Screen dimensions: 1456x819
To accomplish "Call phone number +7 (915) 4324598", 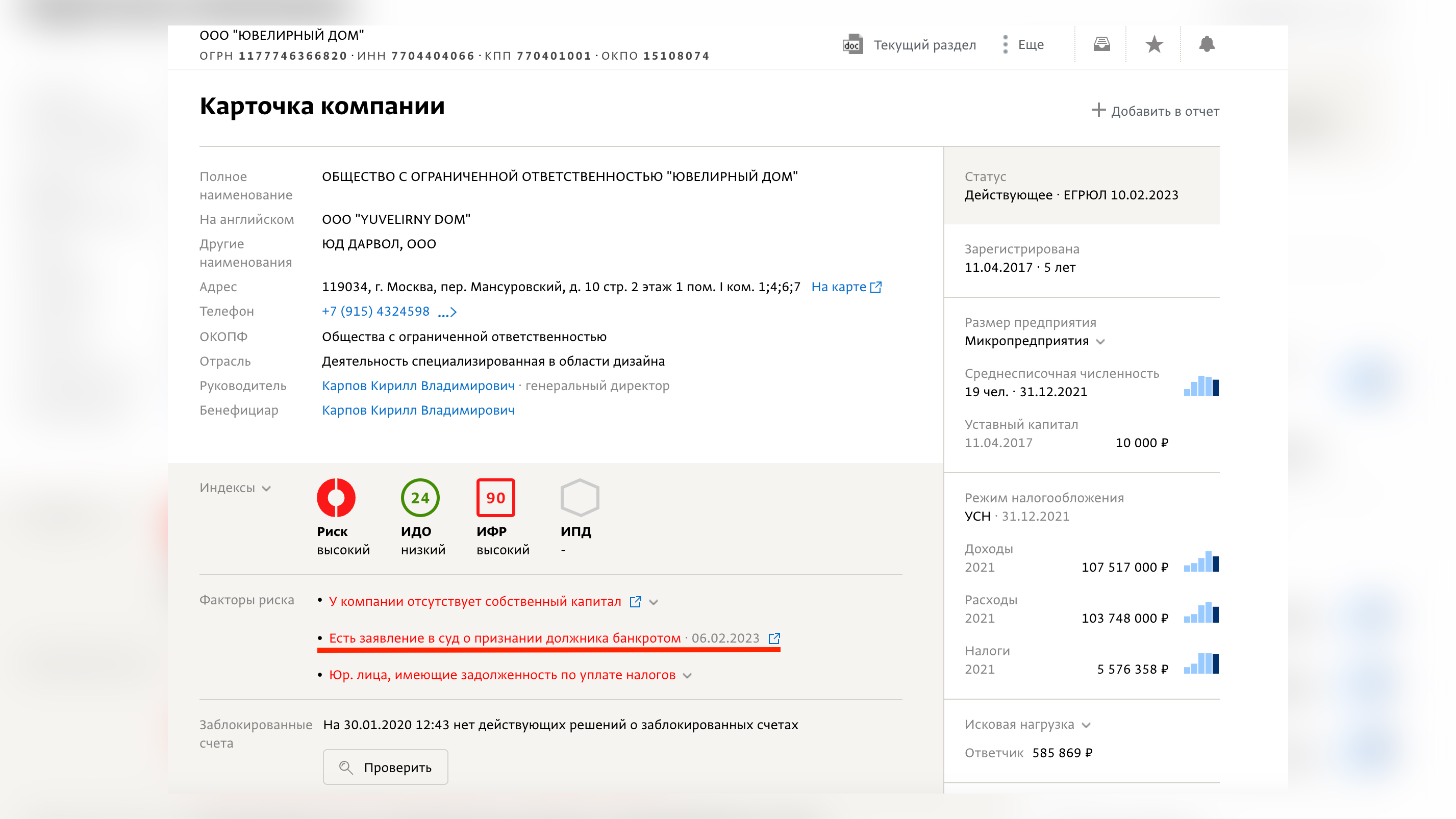I will [x=376, y=312].
